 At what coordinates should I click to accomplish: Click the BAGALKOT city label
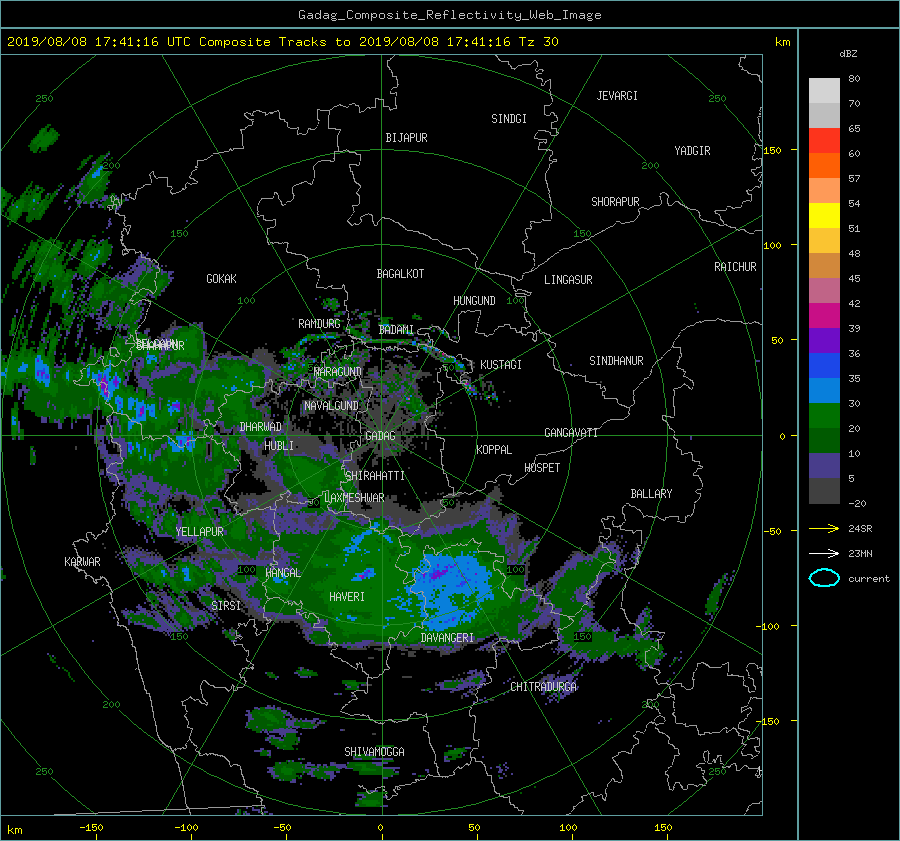[x=400, y=274]
